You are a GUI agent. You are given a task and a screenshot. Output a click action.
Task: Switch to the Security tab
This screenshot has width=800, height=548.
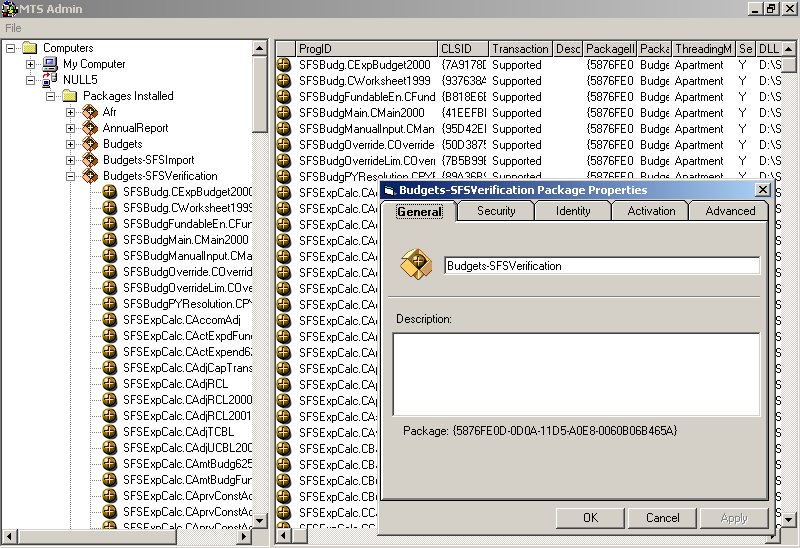496,211
